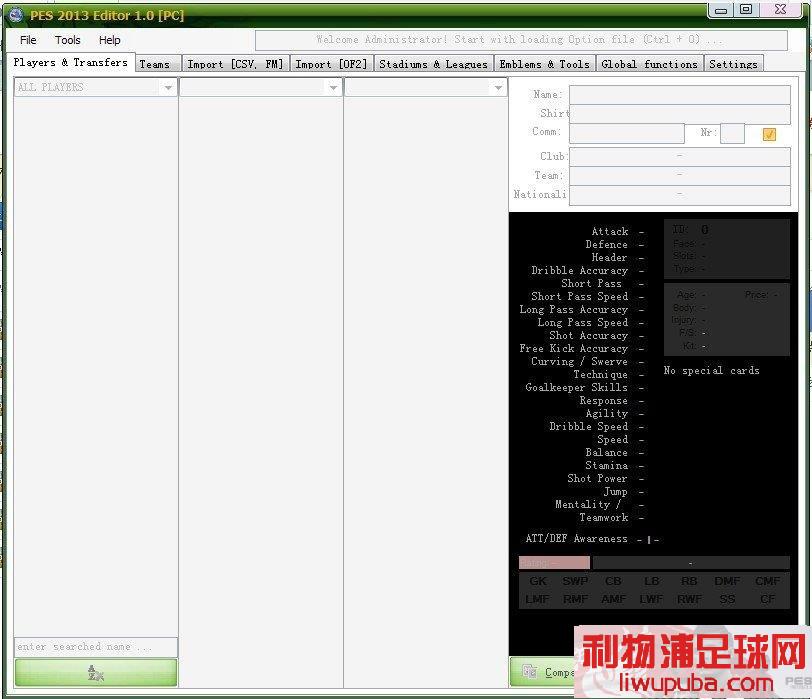Click the Nr number field
812x699 pixels.
[x=732, y=133]
